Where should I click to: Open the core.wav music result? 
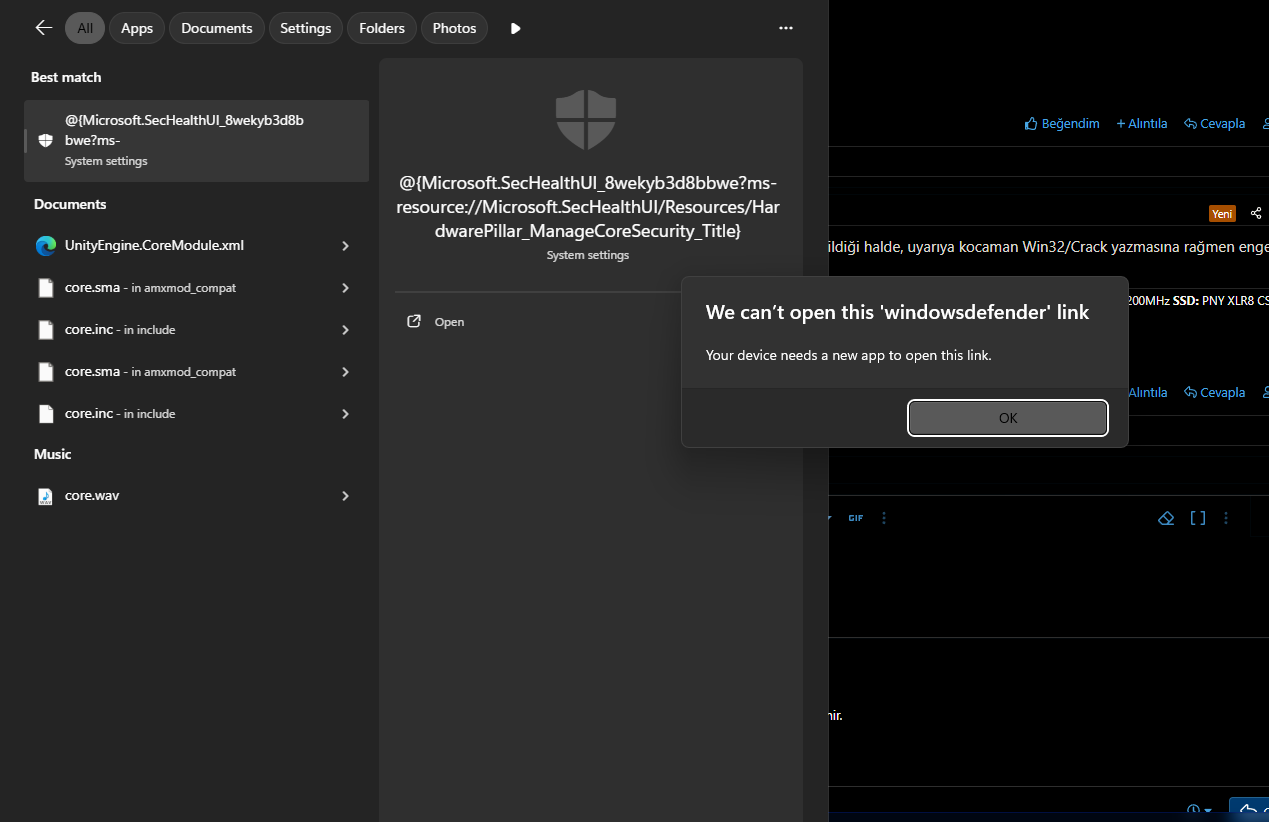[196, 495]
